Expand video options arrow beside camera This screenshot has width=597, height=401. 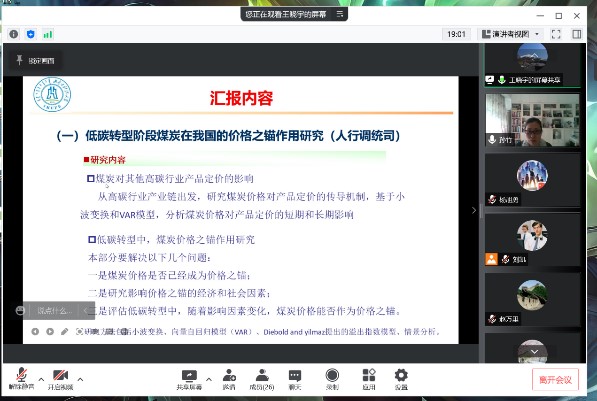[x=80, y=379]
